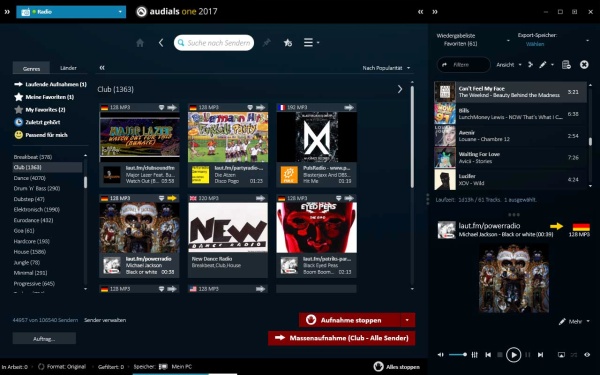Screen dimensions: 600x375
Task: Select Drum 'n' Bass (290) genre
Action: point(37,188)
